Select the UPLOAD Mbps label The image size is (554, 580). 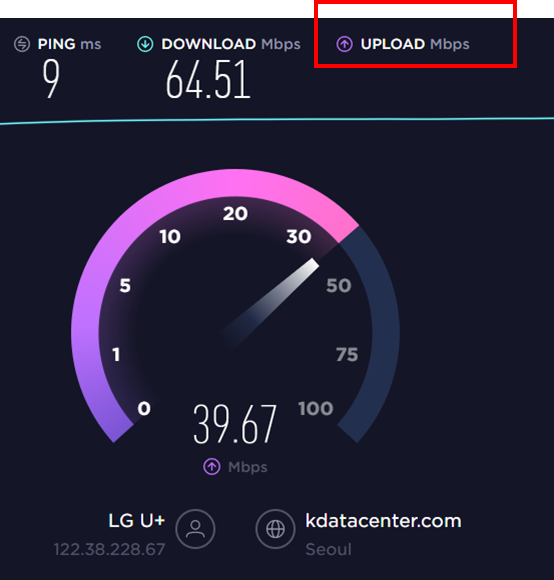tap(415, 44)
